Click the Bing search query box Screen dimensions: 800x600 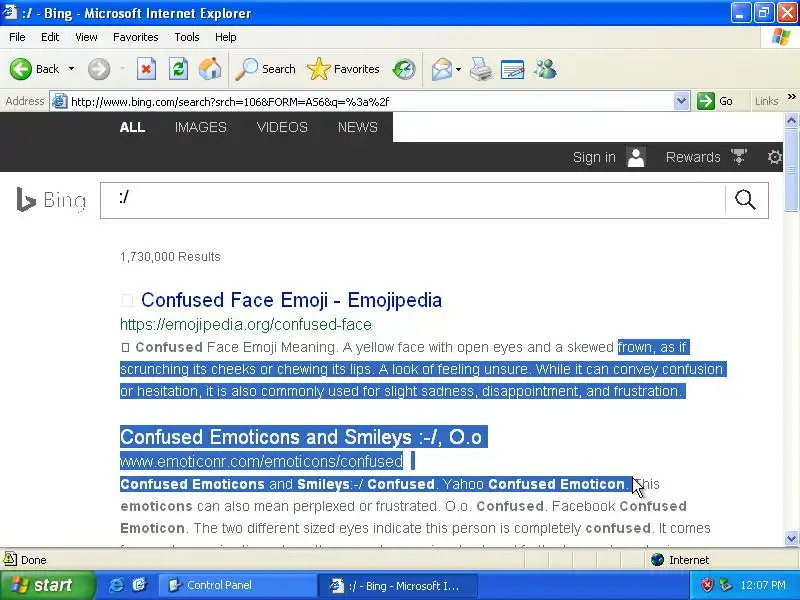click(x=412, y=200)
